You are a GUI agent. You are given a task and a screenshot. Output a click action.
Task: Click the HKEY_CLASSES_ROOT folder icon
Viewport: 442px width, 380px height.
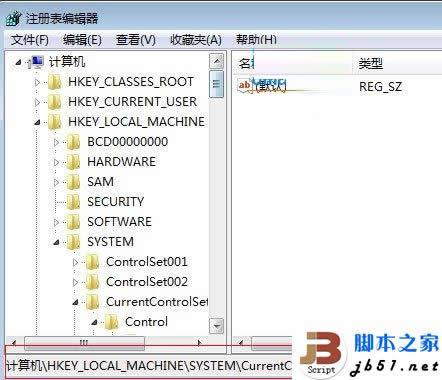[x=54, y=82]
